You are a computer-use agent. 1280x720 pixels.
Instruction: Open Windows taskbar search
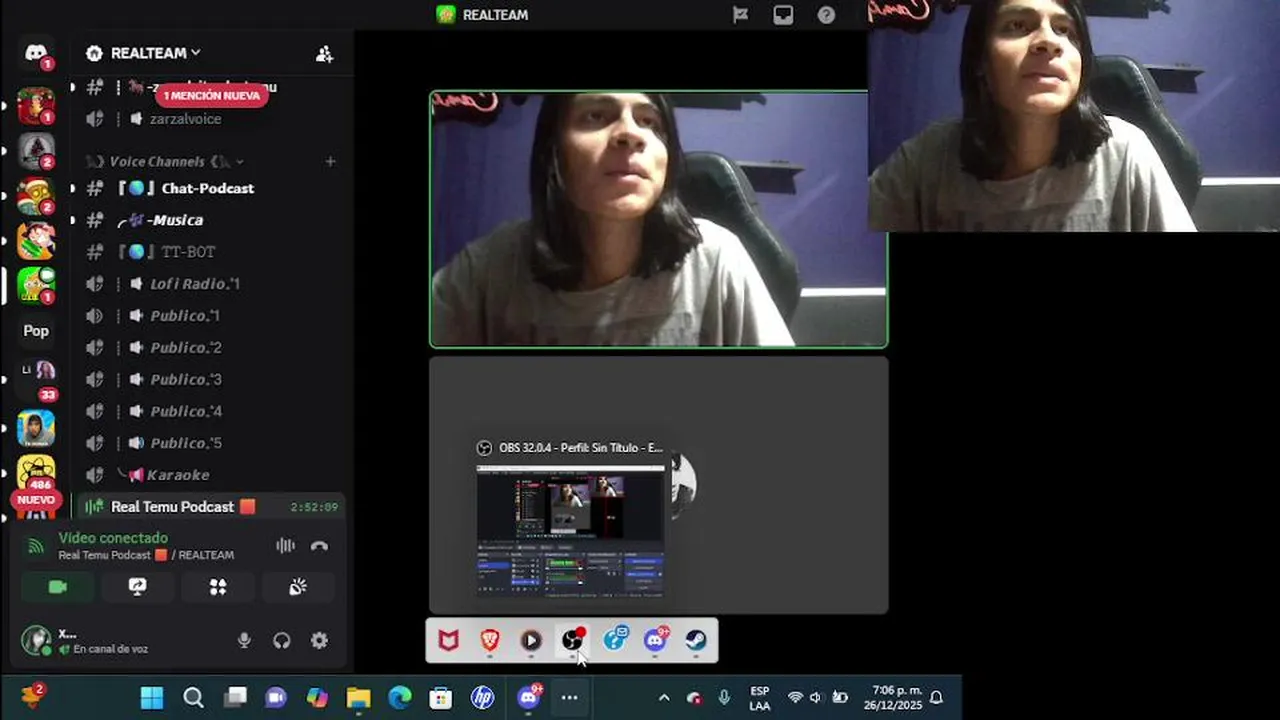coord(193,698)
